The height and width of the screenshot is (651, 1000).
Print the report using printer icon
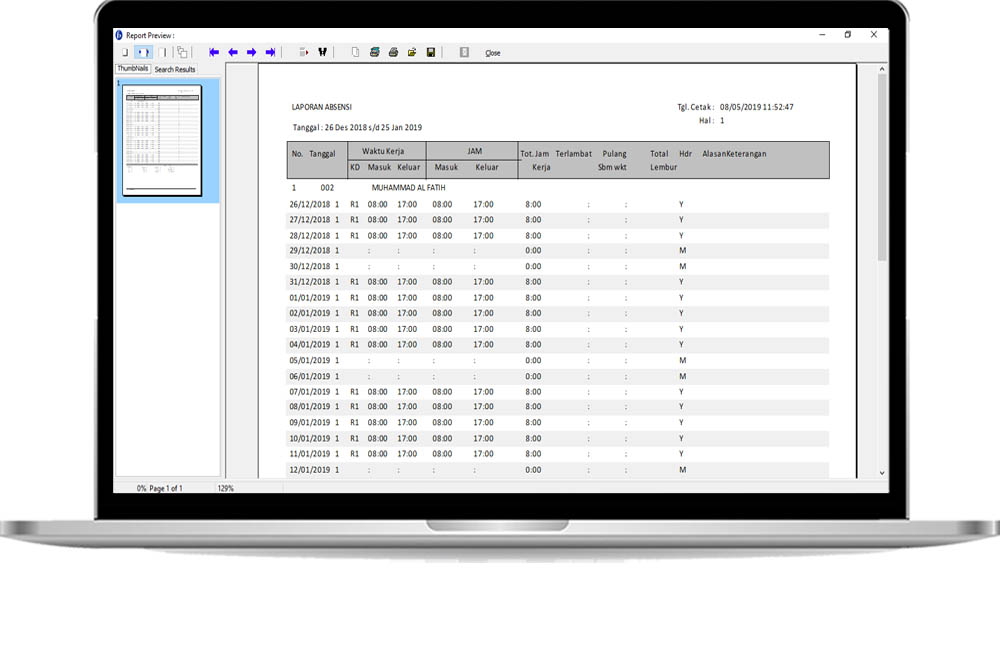tap(393, 52)
